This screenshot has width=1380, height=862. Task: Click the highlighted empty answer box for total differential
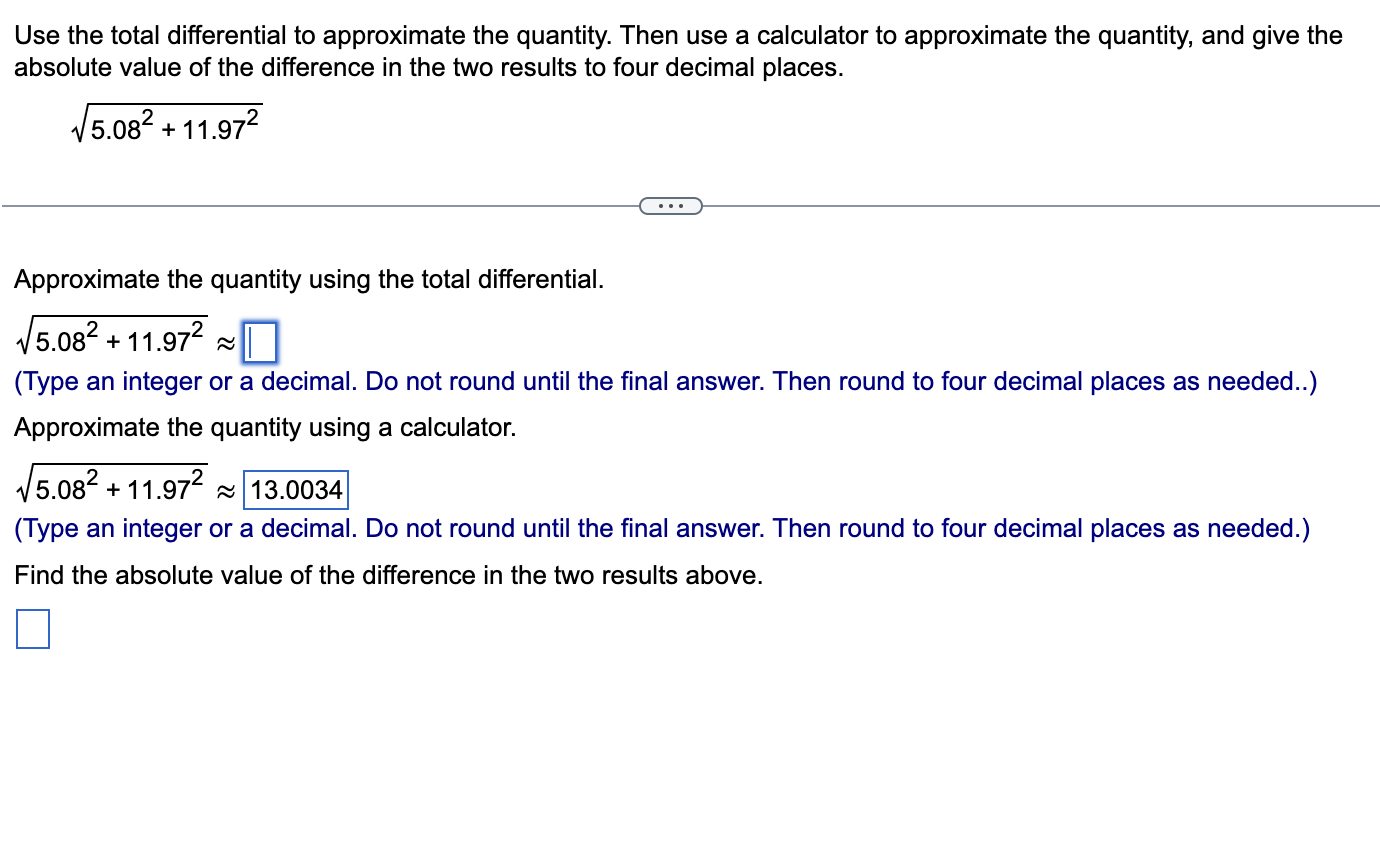tap(262, 342)
